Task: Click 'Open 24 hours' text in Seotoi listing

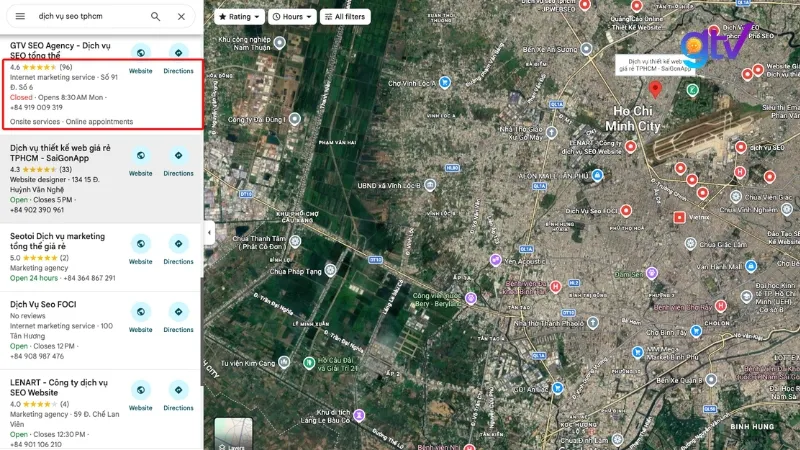Action: point(34,278)
